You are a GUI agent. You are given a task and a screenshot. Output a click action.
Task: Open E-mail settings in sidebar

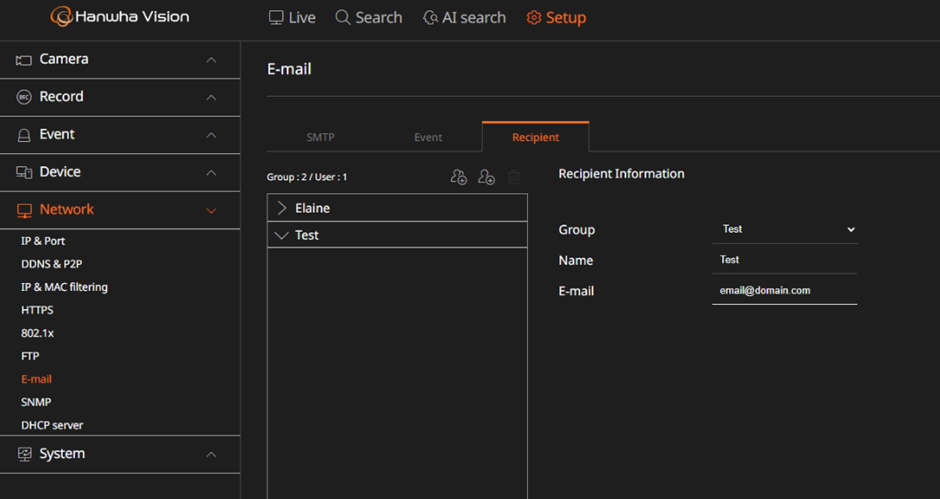(36, 379)
